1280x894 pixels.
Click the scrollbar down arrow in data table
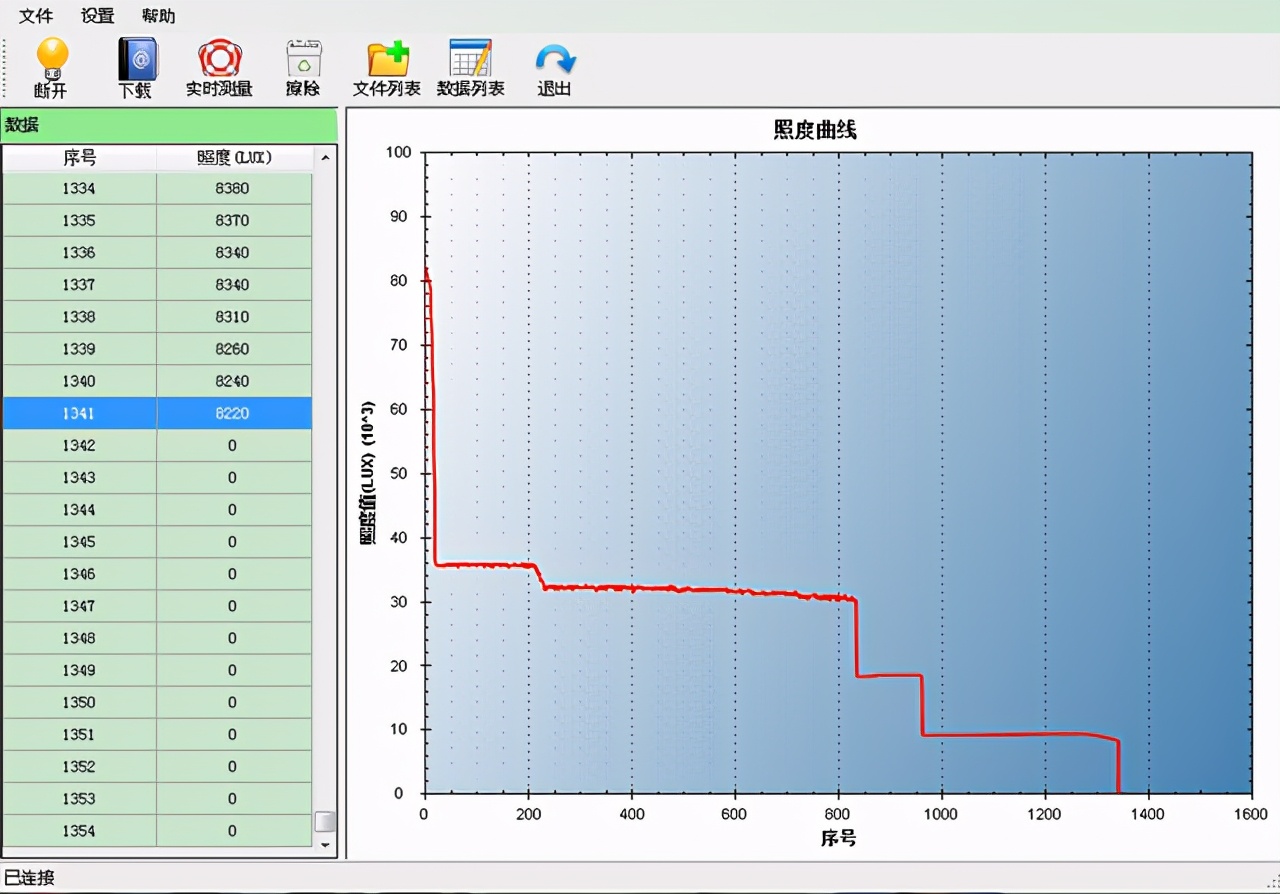pos(324,845)
